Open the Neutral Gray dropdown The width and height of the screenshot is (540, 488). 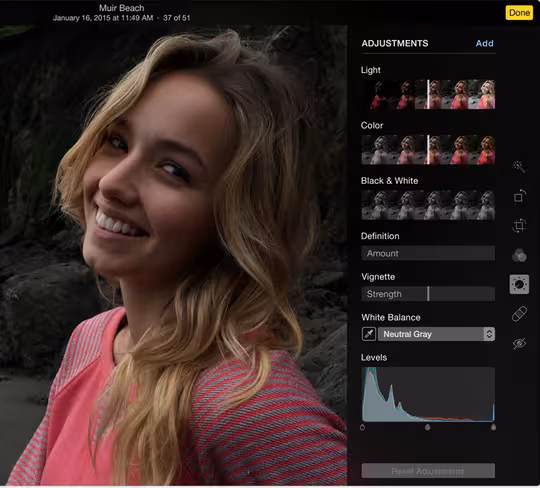(x=436, y=334)
